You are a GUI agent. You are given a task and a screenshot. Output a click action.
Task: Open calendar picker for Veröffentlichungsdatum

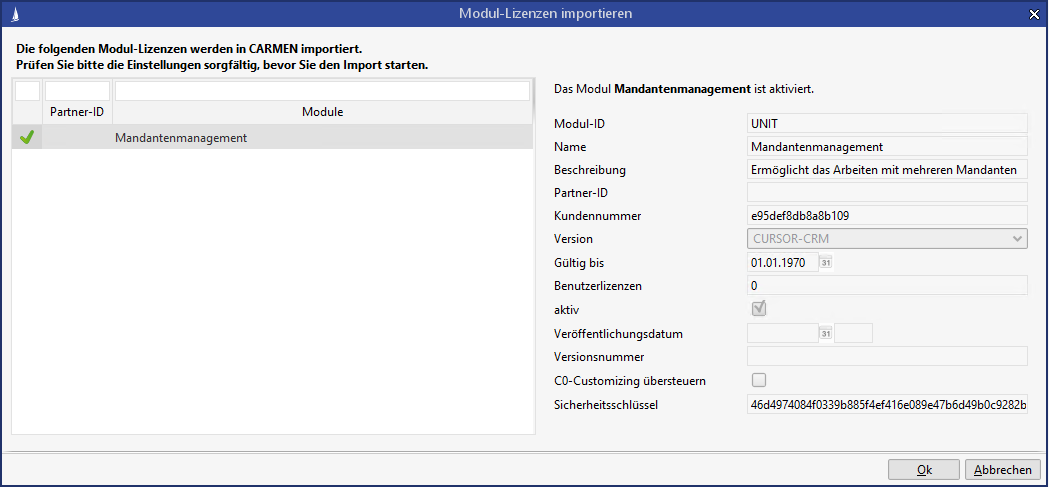(826, 333)
